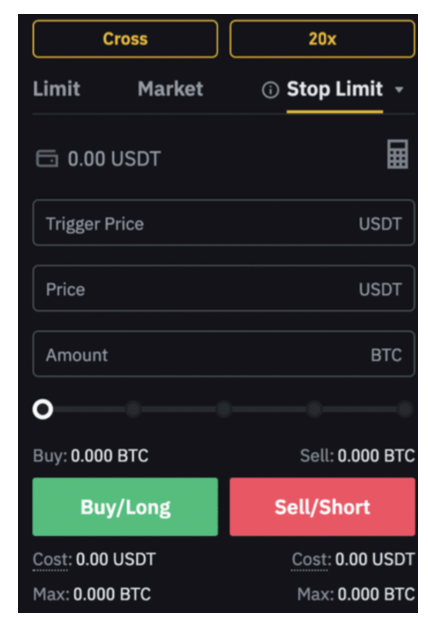Open the calculator icon
428x622 pixels.
[x=397, y=154]
